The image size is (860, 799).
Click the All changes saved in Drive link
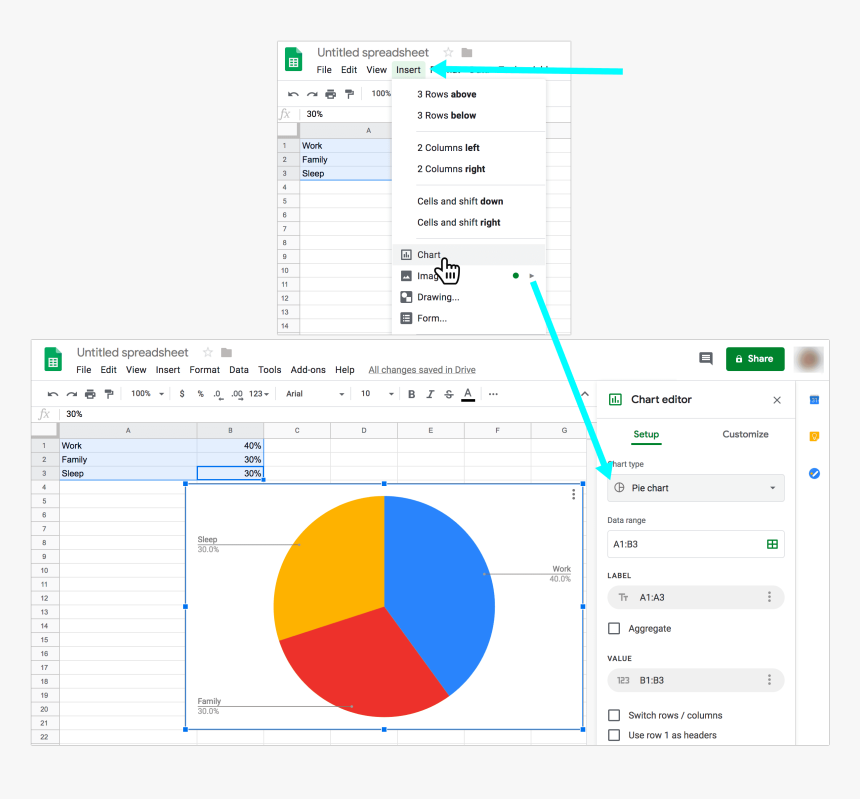pyautogui.click(x=421, y=369)
